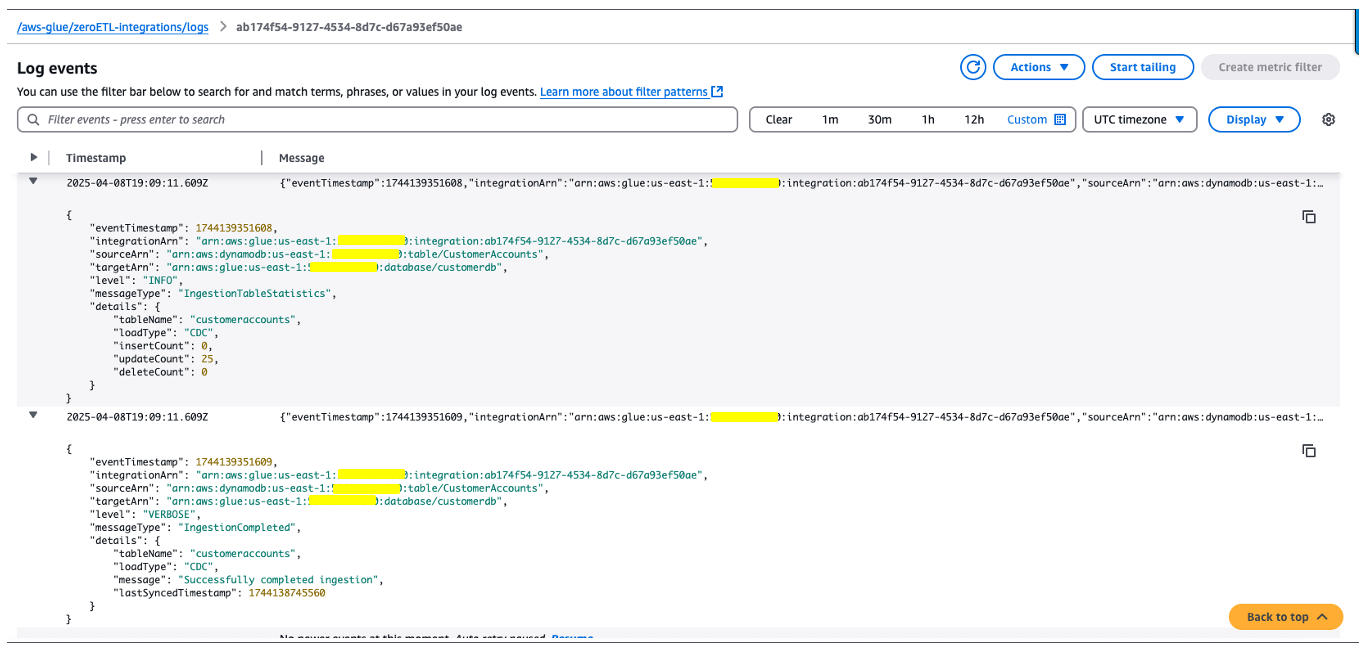Select 12h time range
The image size is (1366, 648).
(x=974, y=119)
